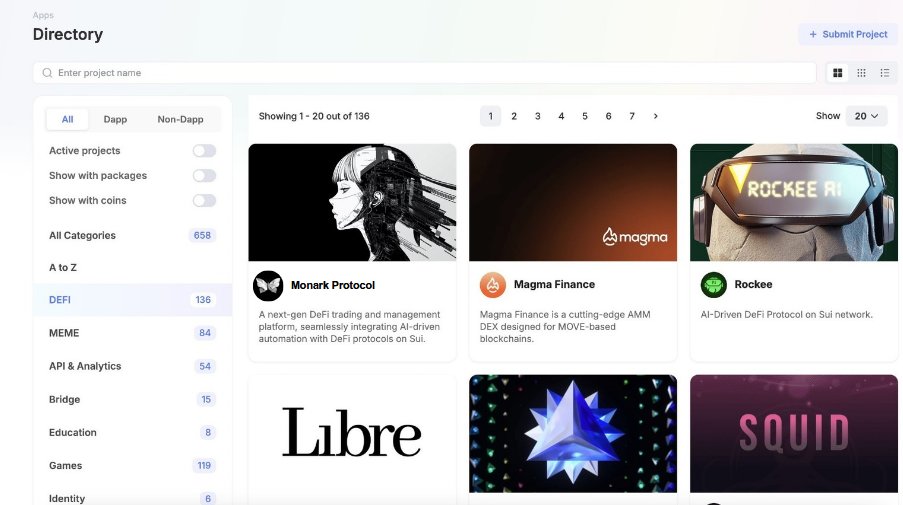
Task: Click the Magma Finance title
Action: click(554, 284)
